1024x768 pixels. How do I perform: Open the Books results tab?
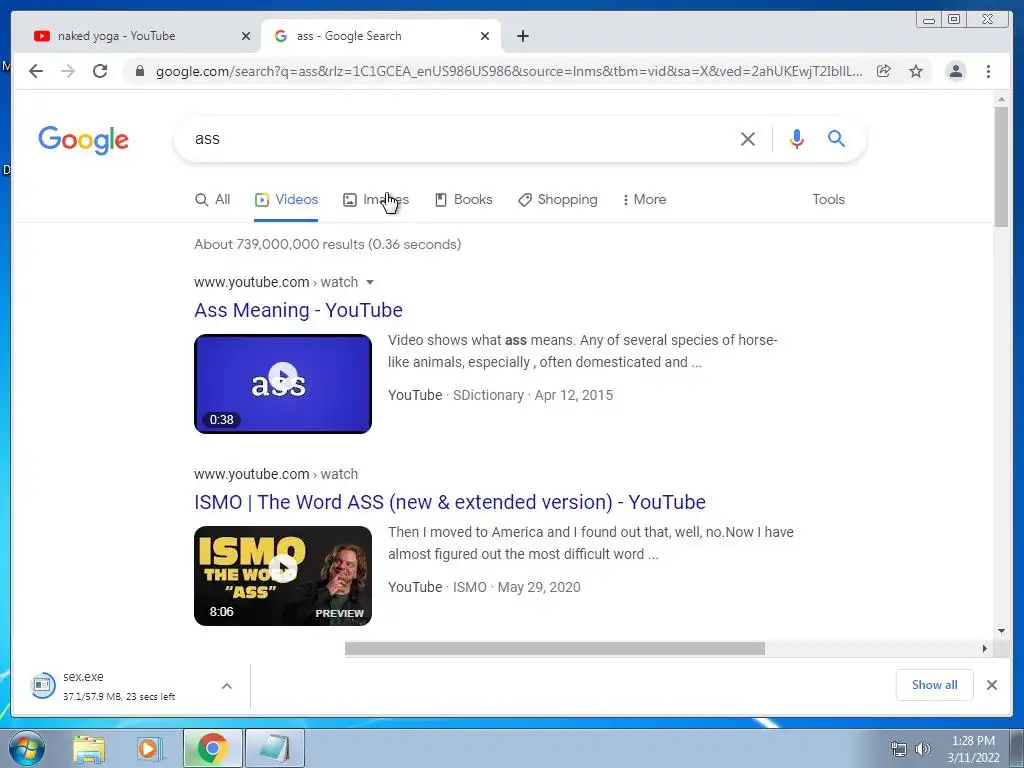pos(464,200)
